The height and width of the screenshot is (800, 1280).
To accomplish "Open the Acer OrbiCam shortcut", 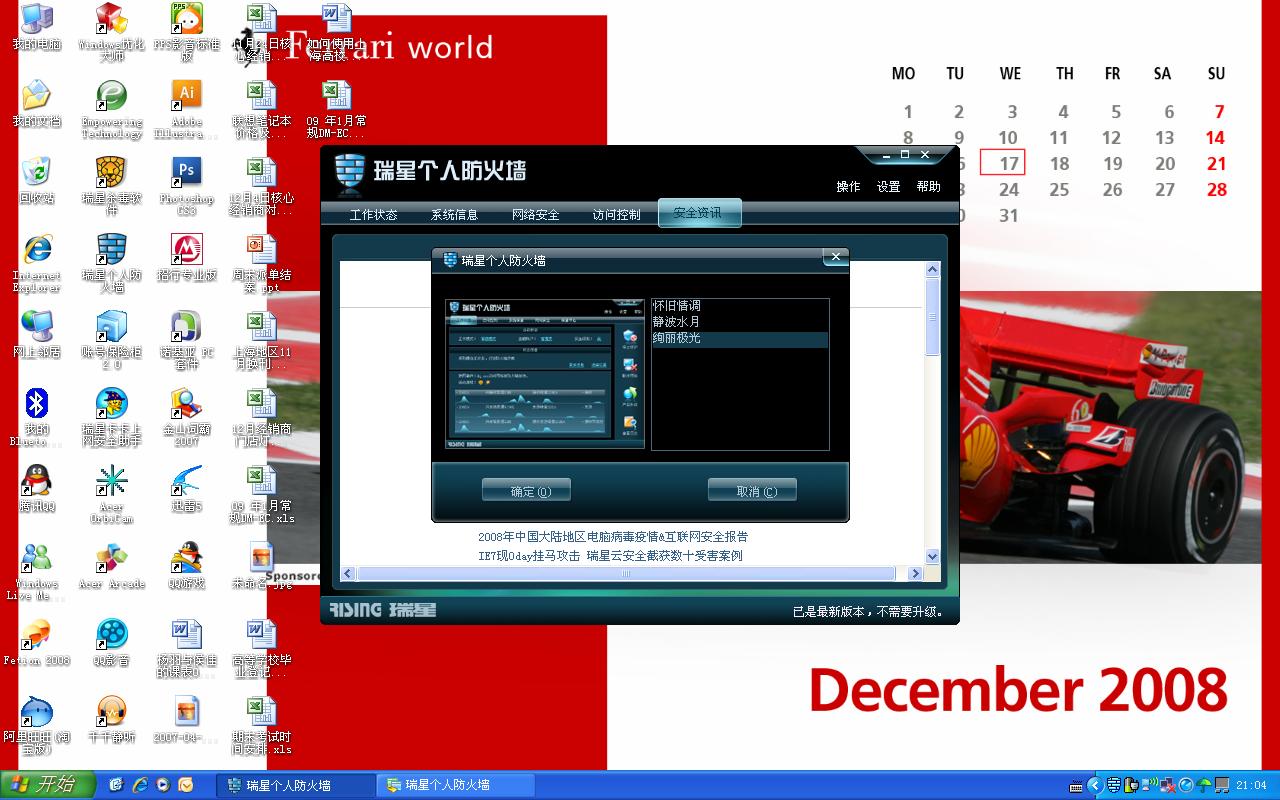I will pyautogui.click(x=111, y=494).
